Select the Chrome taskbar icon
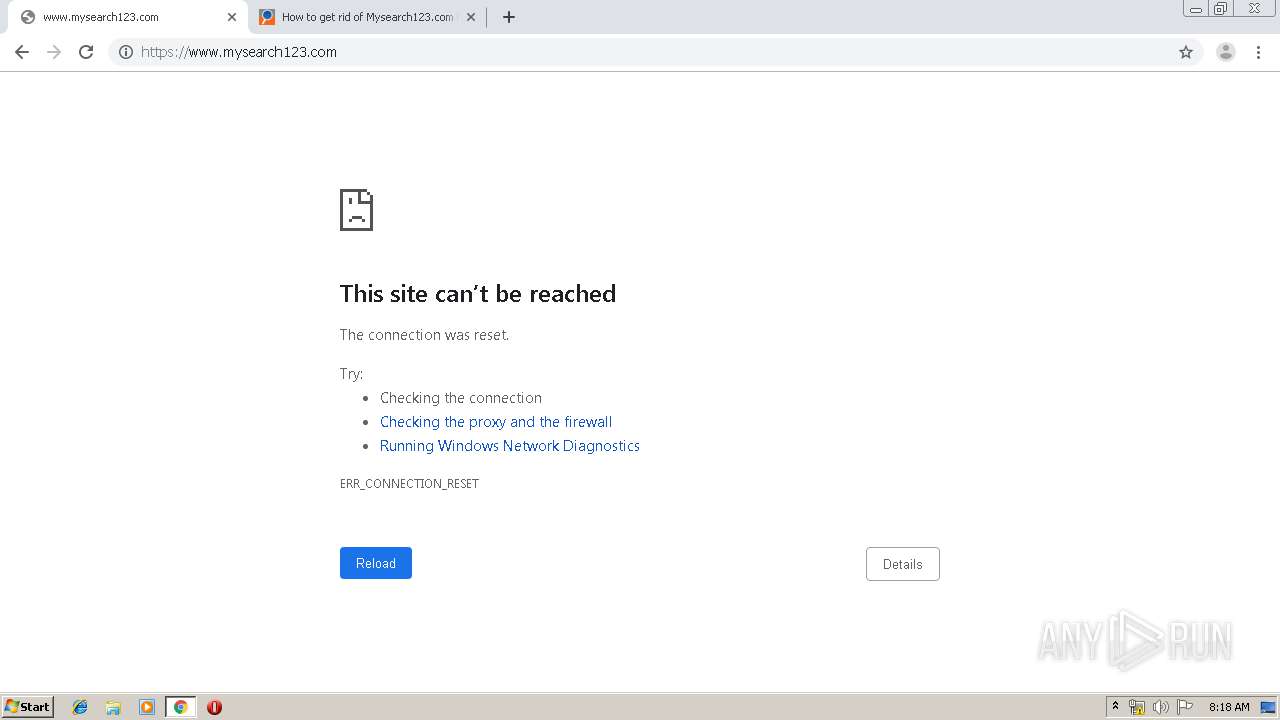Viewport: 1280px width, 720px height. pos(180,707)
